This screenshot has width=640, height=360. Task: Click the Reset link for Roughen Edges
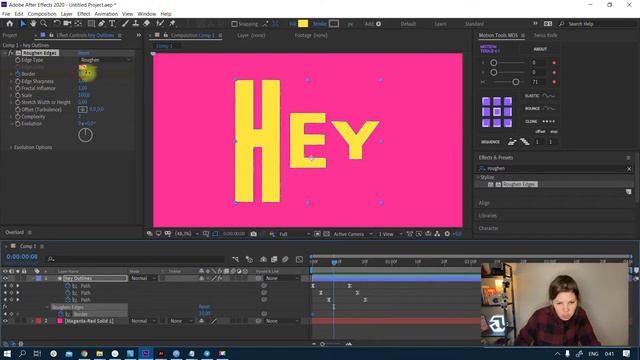(84, 53)
